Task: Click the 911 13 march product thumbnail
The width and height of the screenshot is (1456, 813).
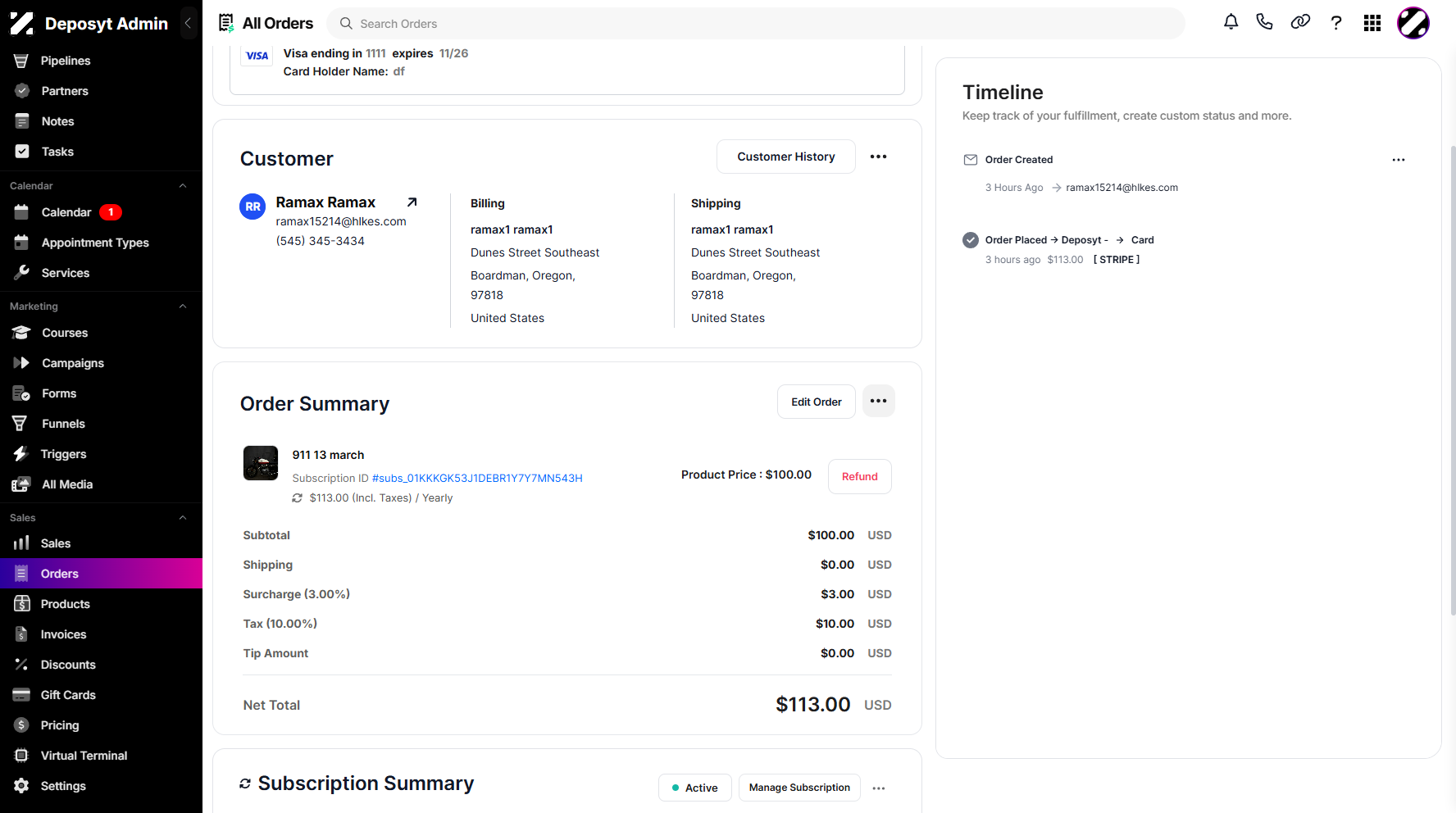Action: point(261,463)
